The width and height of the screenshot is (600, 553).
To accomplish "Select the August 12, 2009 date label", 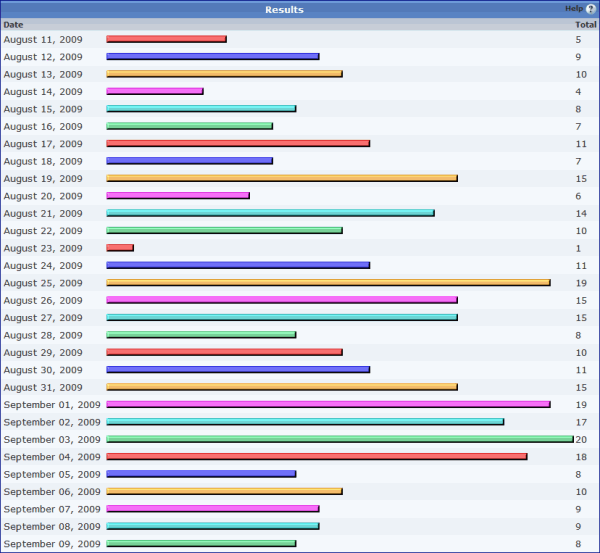I will point(43,57).
